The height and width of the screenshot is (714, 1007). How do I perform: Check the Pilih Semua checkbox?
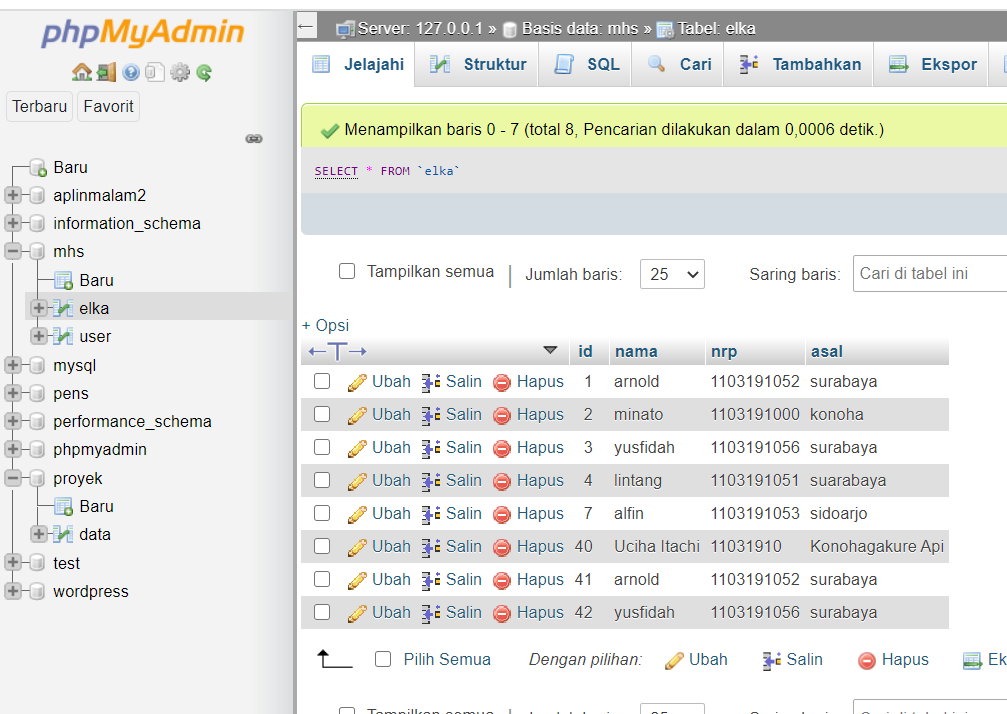pyautogui.click(x=383, y=659)
